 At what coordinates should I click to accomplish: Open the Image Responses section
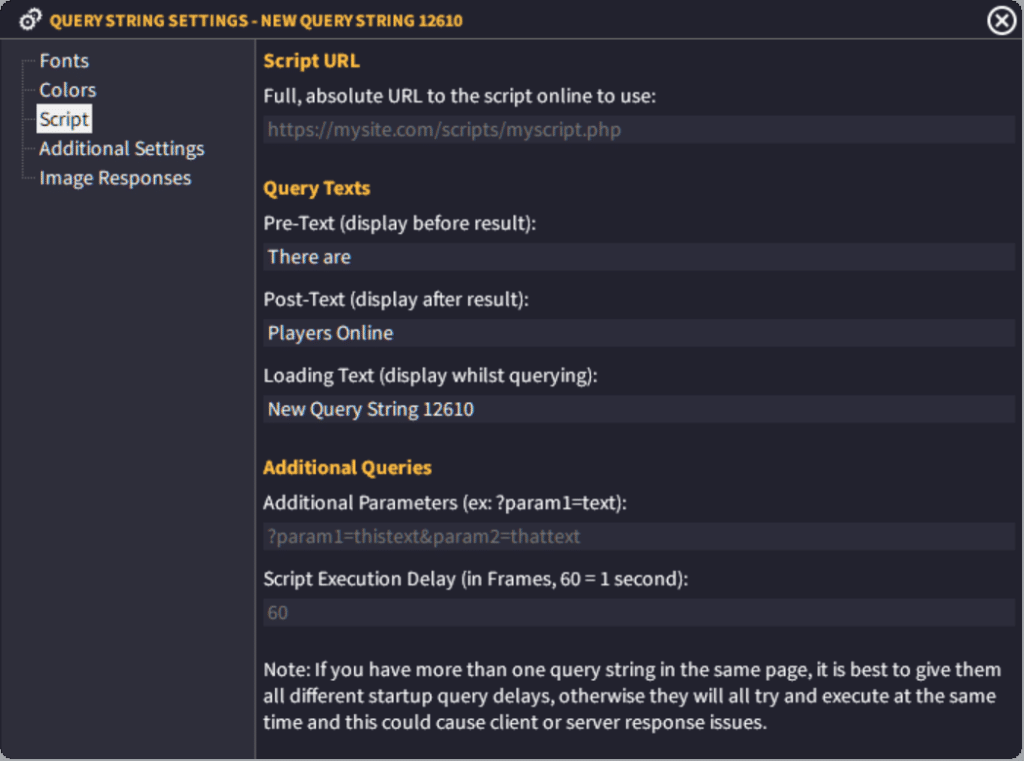coord(115,178)
